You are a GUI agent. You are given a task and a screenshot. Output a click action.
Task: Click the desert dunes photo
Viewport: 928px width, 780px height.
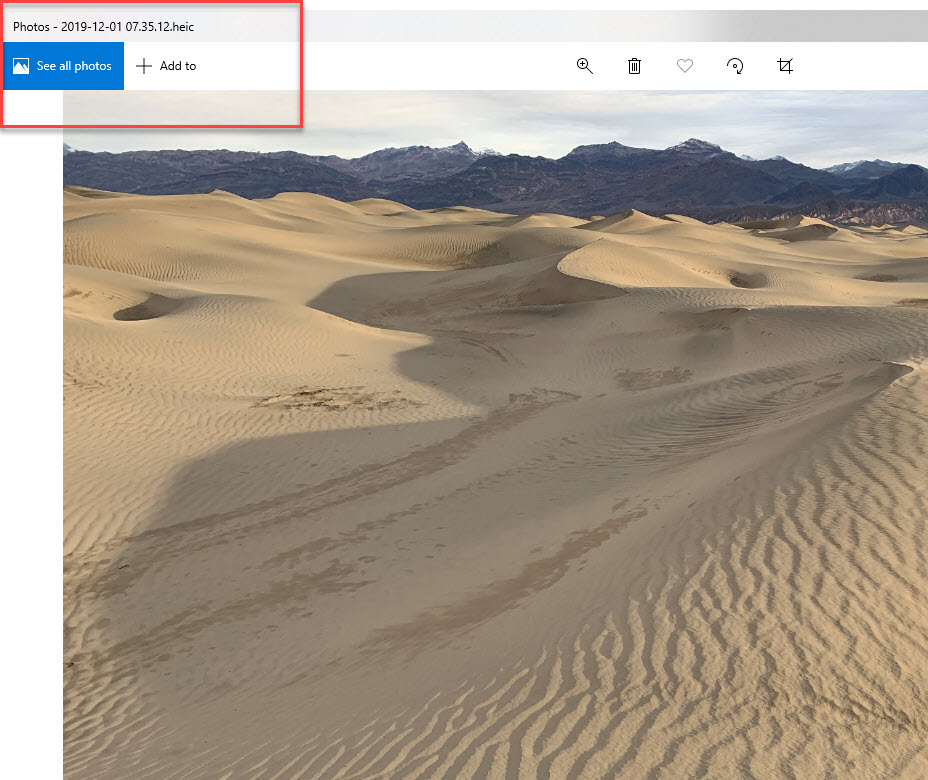point(495,435)
